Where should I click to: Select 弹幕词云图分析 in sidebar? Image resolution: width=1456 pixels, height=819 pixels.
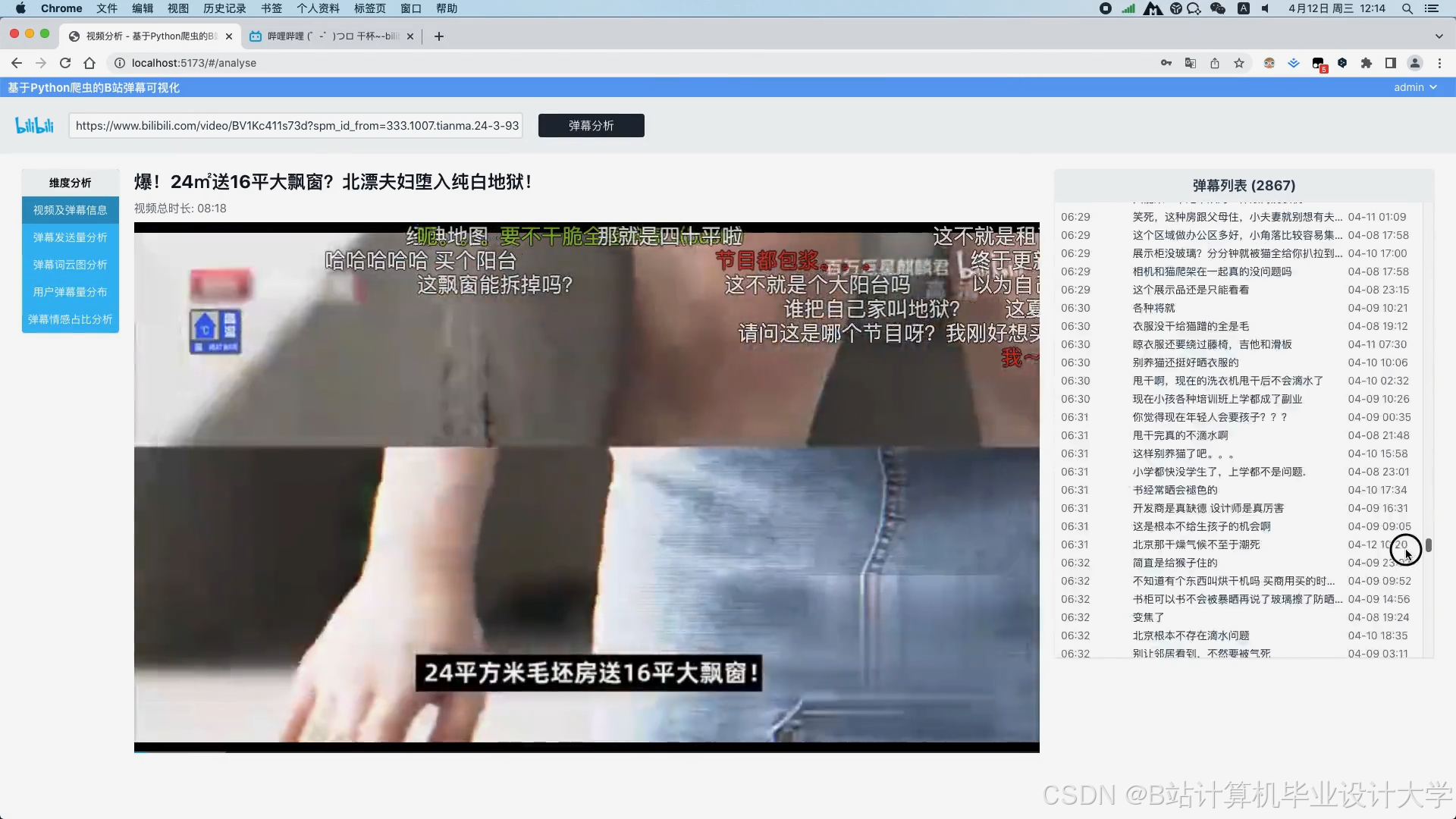tap(71, 265)
